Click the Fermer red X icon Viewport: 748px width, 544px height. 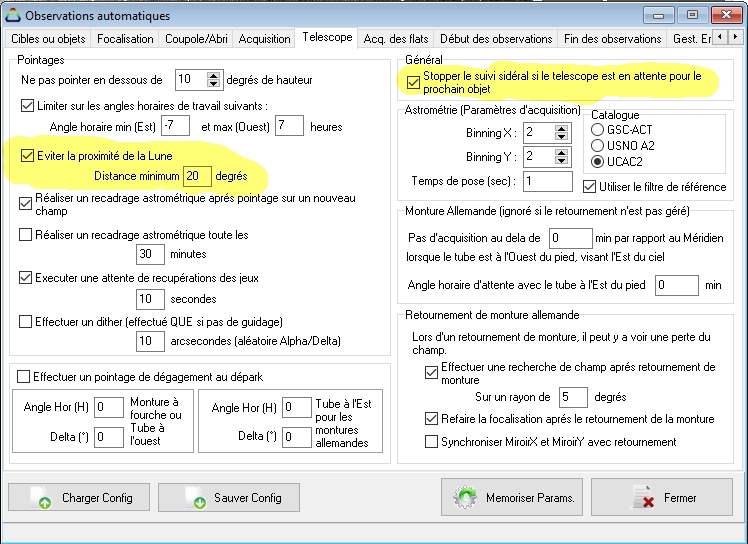644,498
